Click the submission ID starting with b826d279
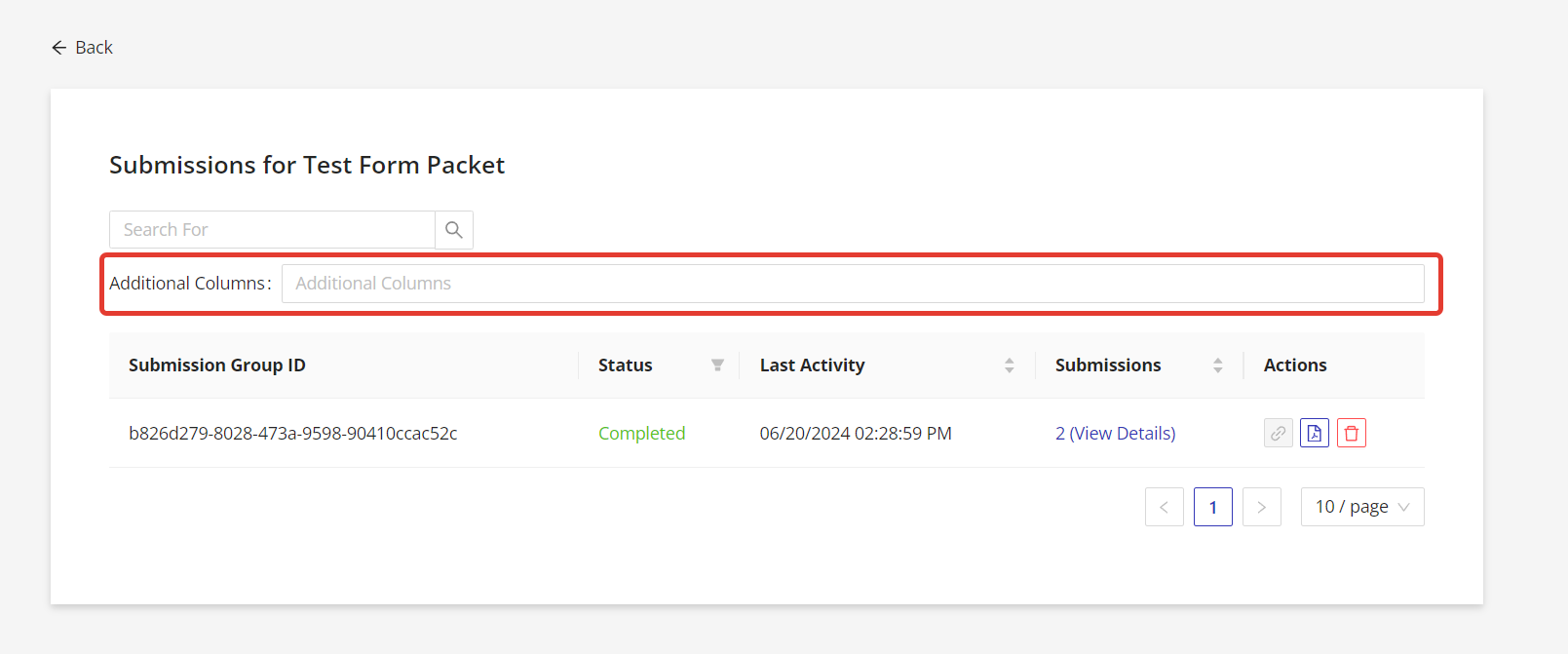Image resolution: width=1568 pixels, height=654 pixels. pyautogui.click(x=293, y=434)
